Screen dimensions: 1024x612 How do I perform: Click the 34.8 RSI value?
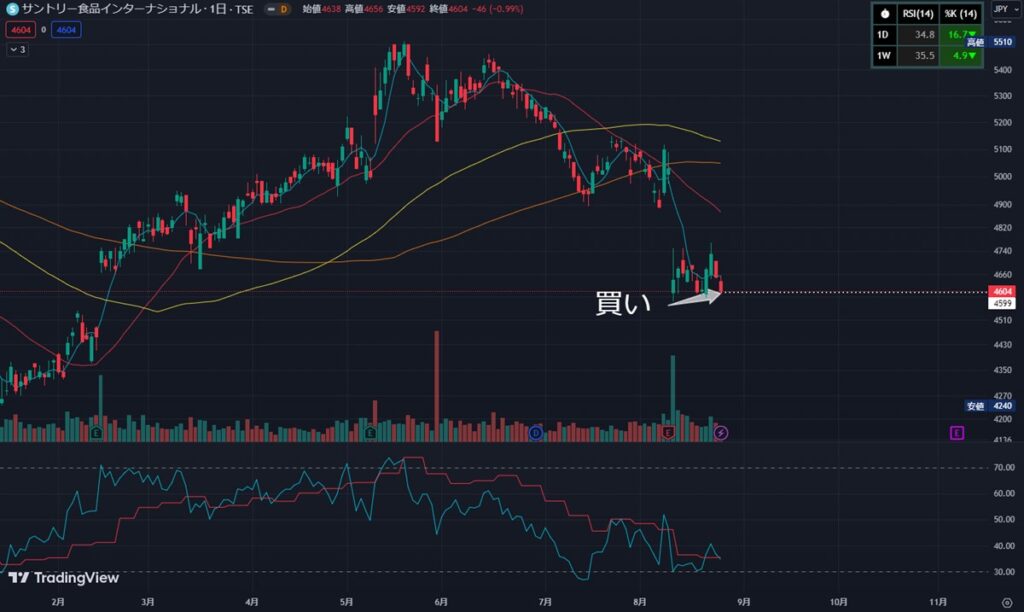click(924, 35)
